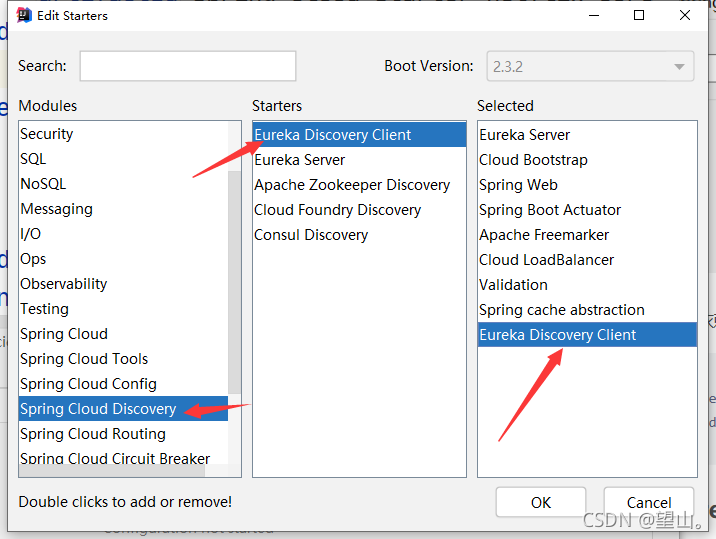716x539 pixels.
Task: Select Observability module
Action: click(123, 284)
